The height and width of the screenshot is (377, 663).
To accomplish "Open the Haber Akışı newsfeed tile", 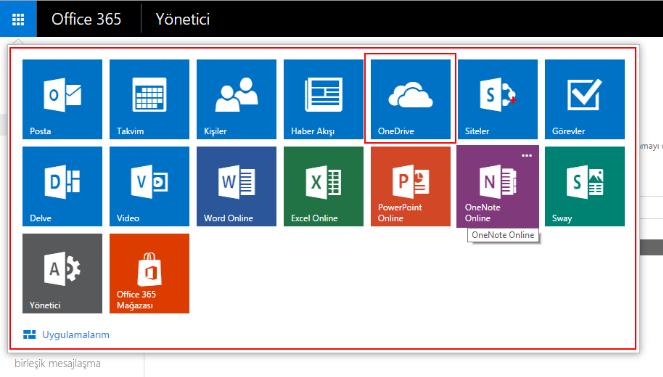I will (x=323, y=99).
